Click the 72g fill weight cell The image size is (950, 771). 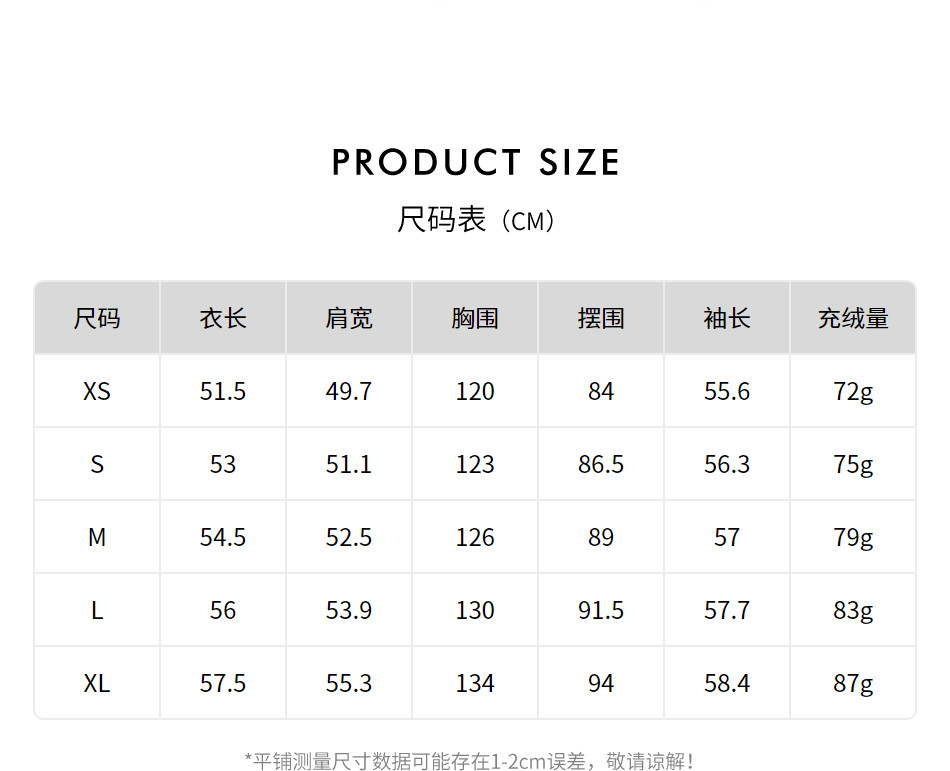853,391
